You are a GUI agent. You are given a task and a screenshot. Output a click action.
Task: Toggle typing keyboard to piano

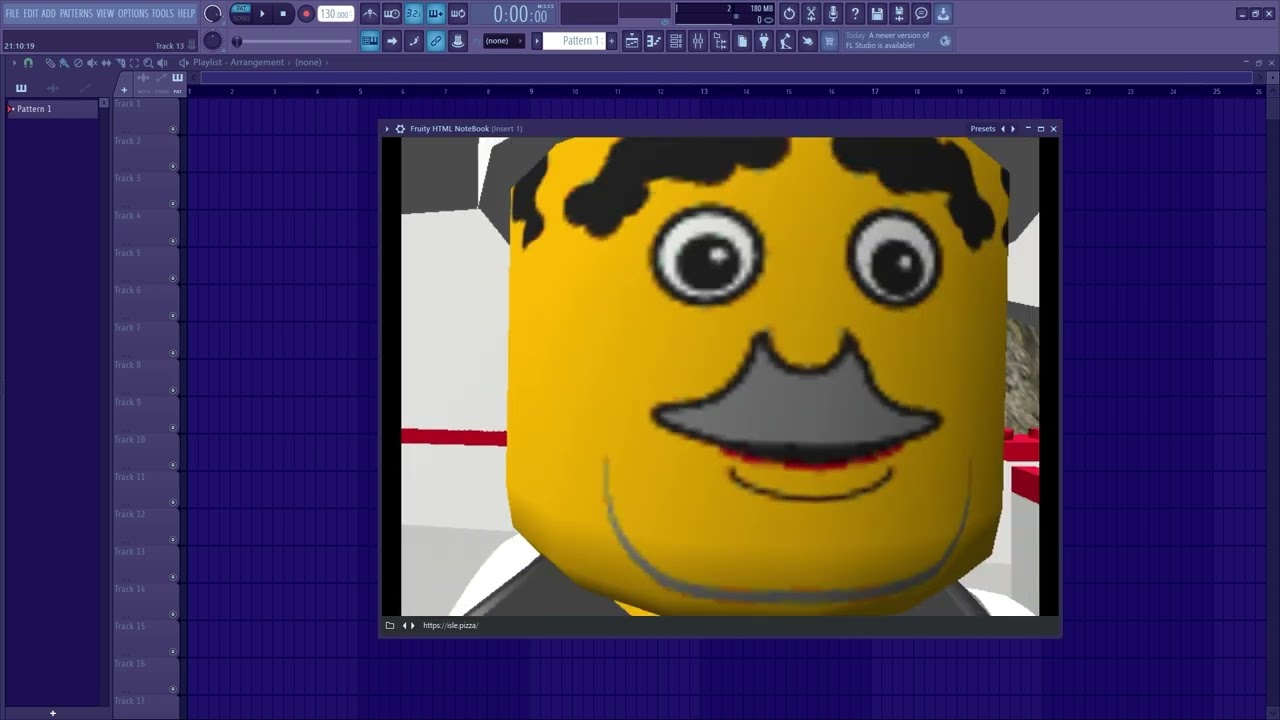[x=370, y=41]
